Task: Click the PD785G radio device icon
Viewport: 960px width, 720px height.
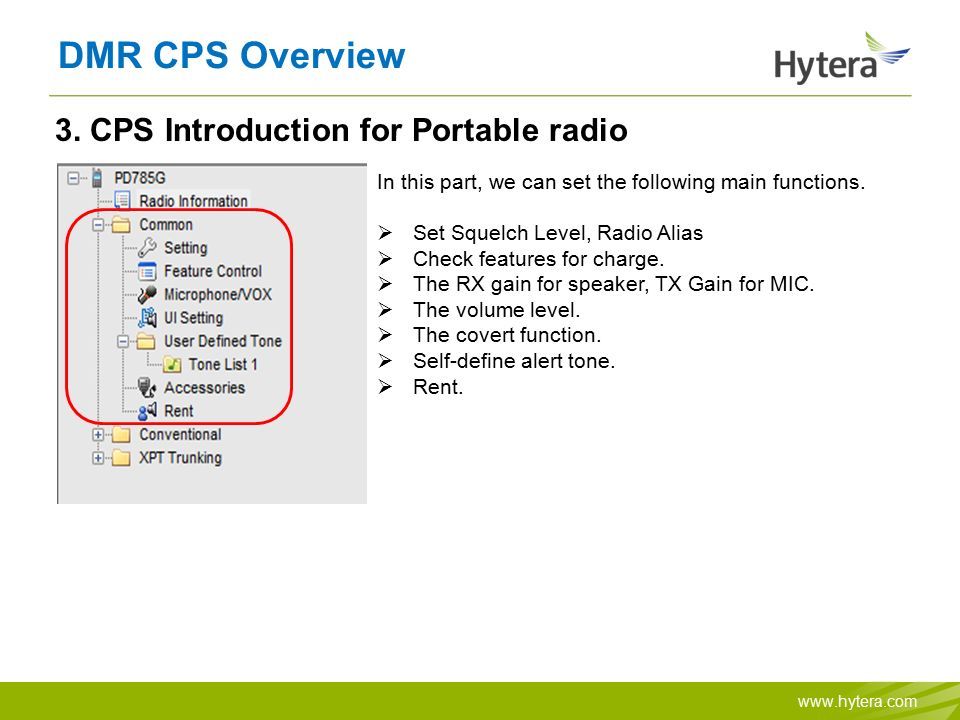Action: pyautogui.click(x=97, y=178)
